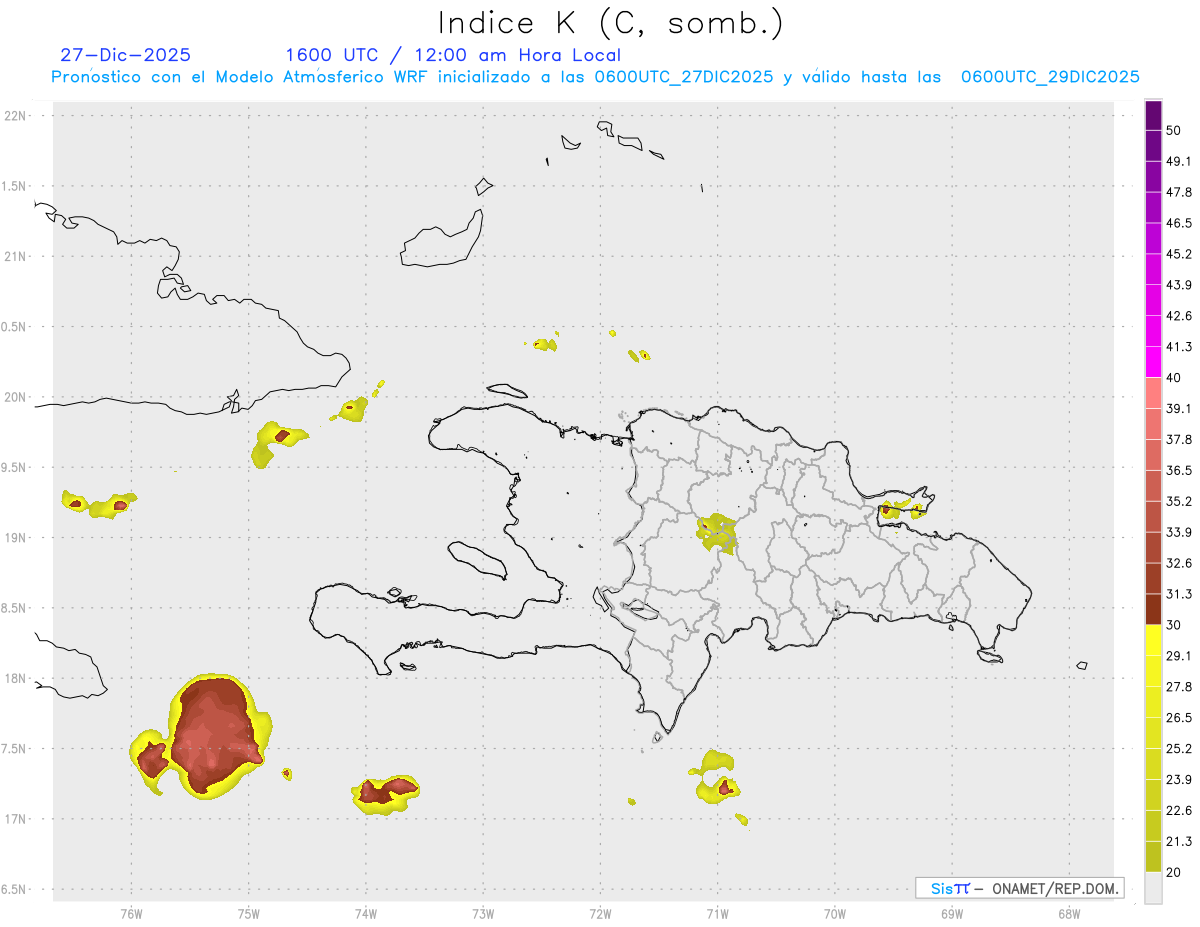Click the "19N" latitude label
1200x927 pixels.
[17, 537]
